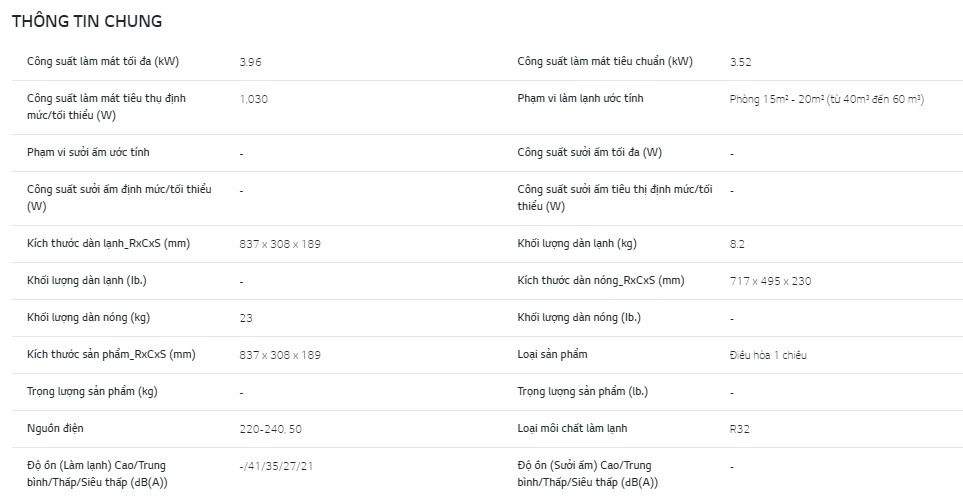Click the power supply value 220-240, 50
This screenshot has height=498, width=963.
pyautogui.click(x=271, y=429)
